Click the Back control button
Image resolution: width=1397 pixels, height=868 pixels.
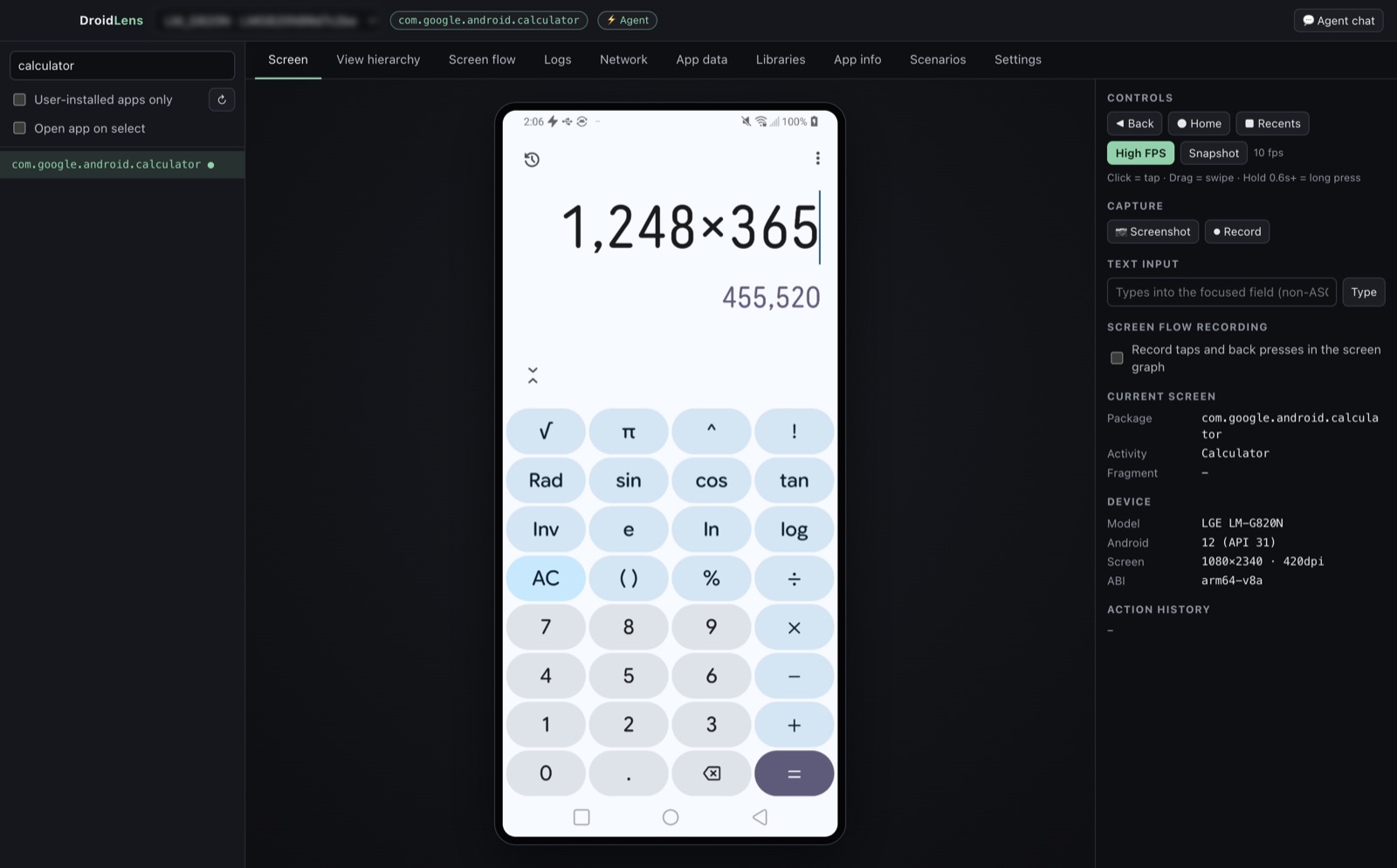pyautogui.click(x=1134, y=123)
